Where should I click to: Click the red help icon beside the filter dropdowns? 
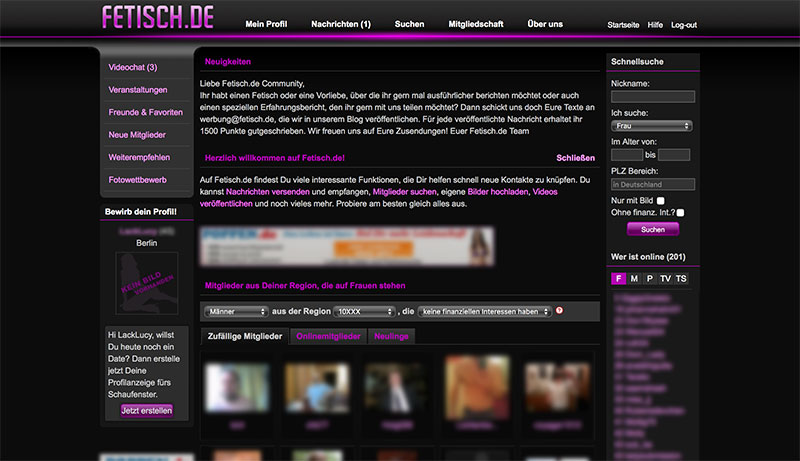click(x=559, y=311)
